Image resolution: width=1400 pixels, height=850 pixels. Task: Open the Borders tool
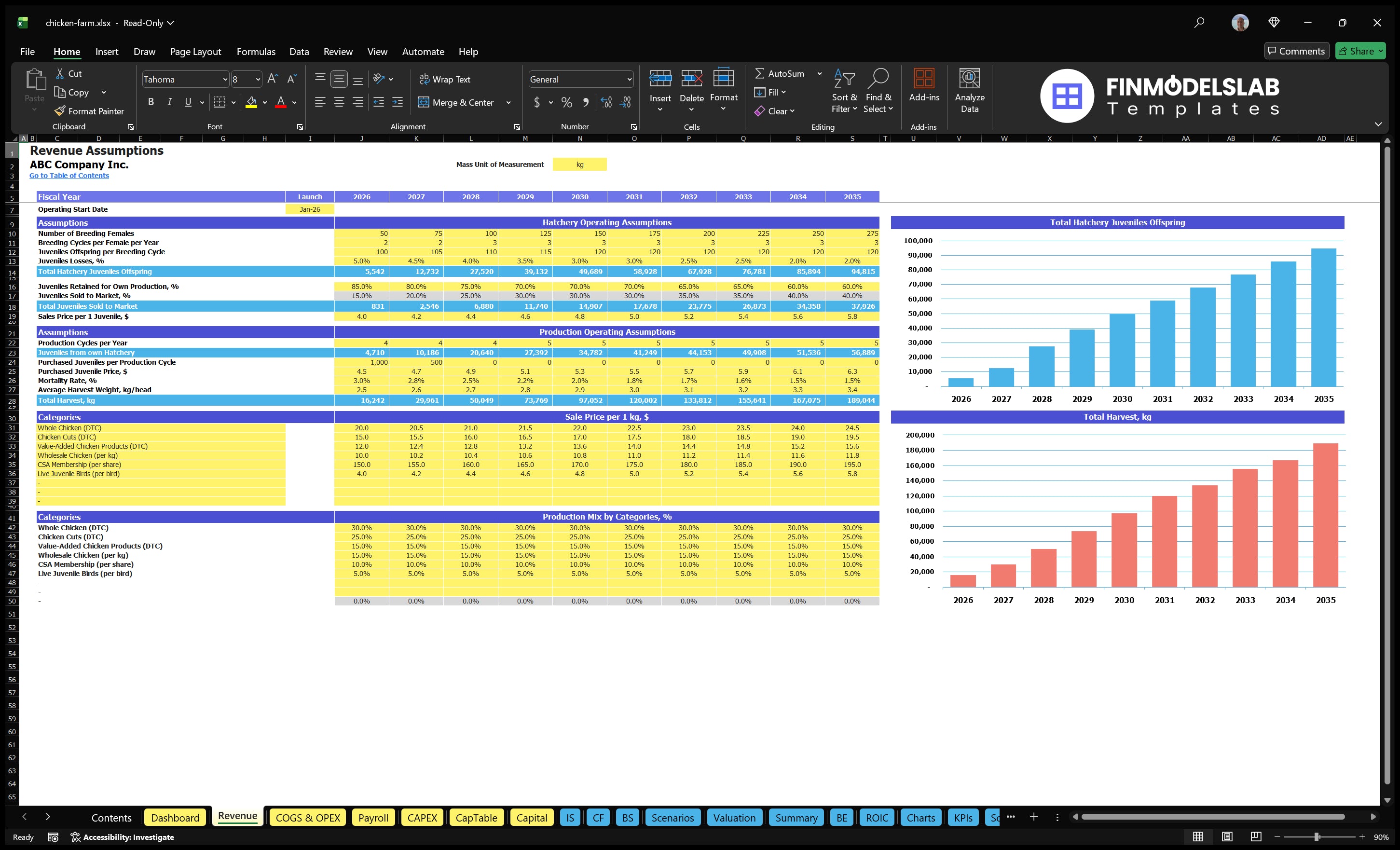coord(220,102)
